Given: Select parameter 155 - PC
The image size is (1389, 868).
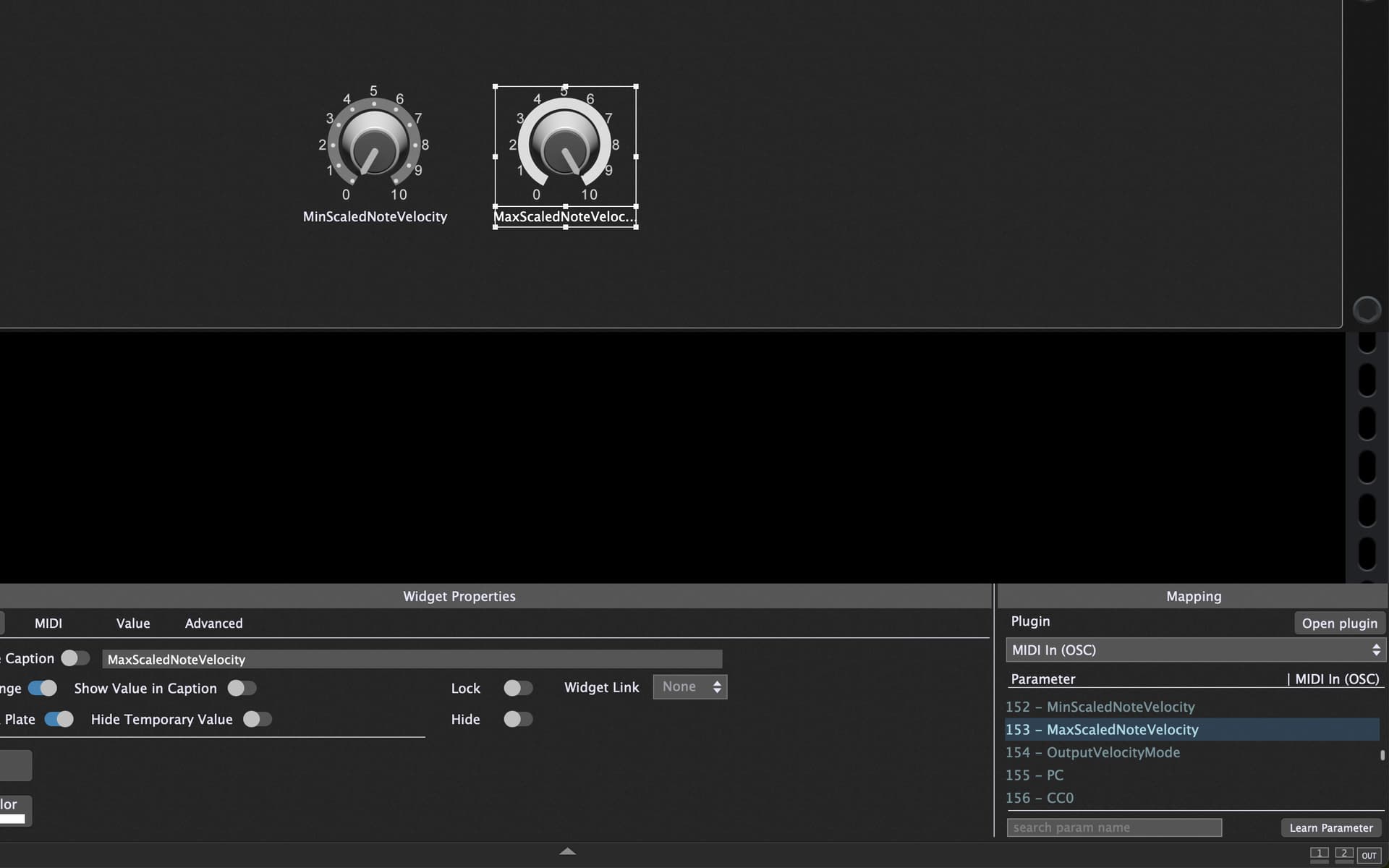Looking at the screenshot, I should 1192,775.
